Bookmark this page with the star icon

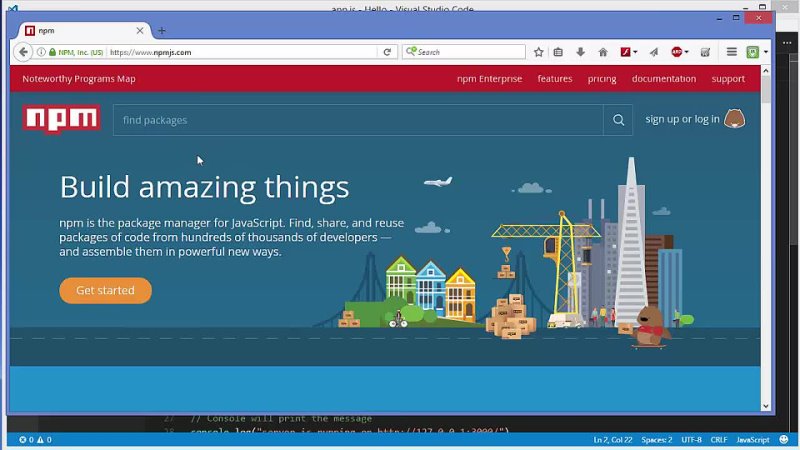[538, 52]
